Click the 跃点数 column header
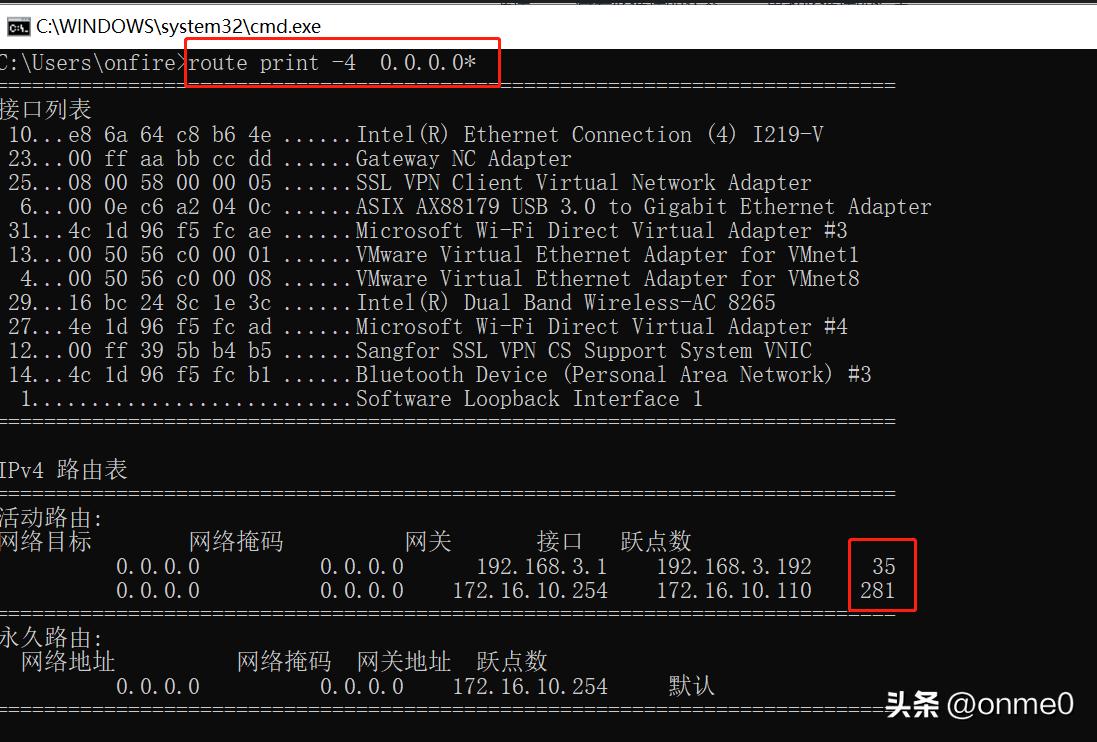 tap(657, 541)
